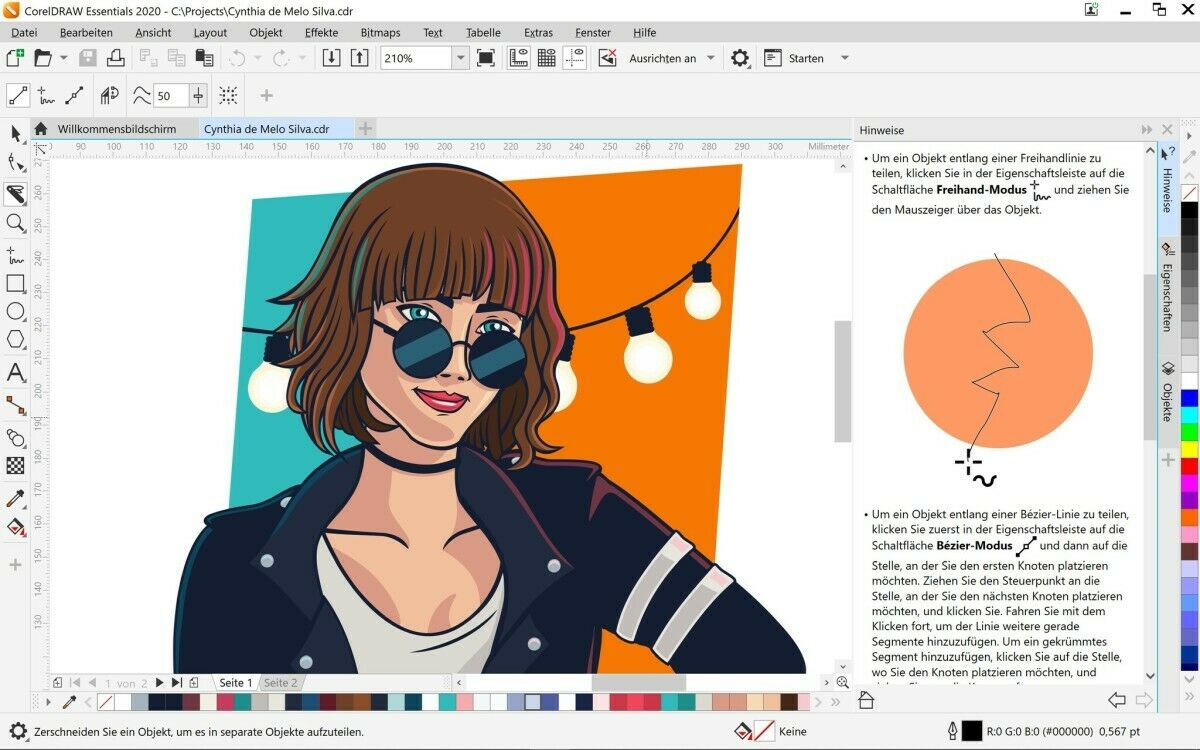Open the Starten dropdown arrow
1200x750 pixels.
(x=844, y=58)
